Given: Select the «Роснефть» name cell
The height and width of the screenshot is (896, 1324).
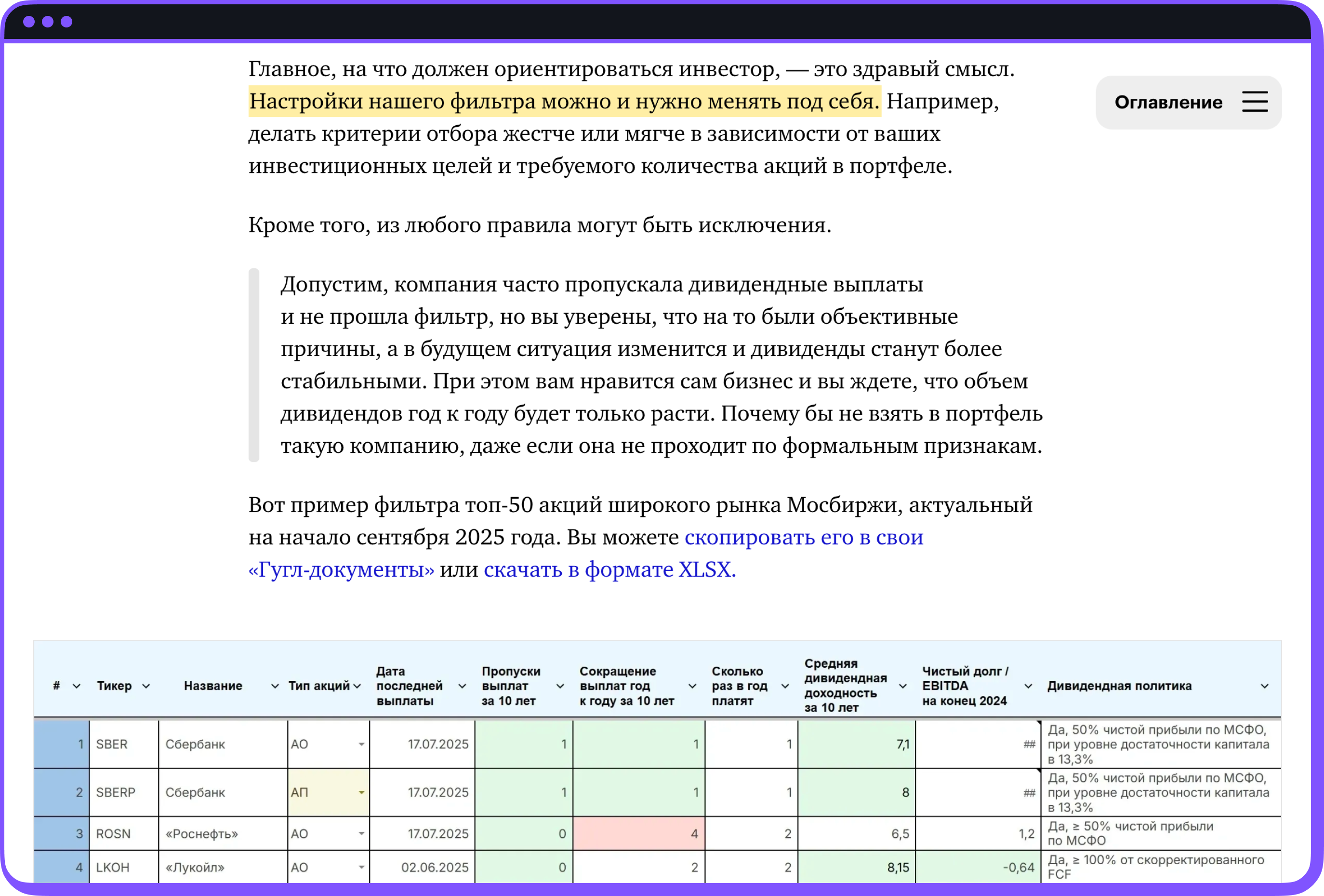Looking at the screenshot, I should (x=223, y=834).
